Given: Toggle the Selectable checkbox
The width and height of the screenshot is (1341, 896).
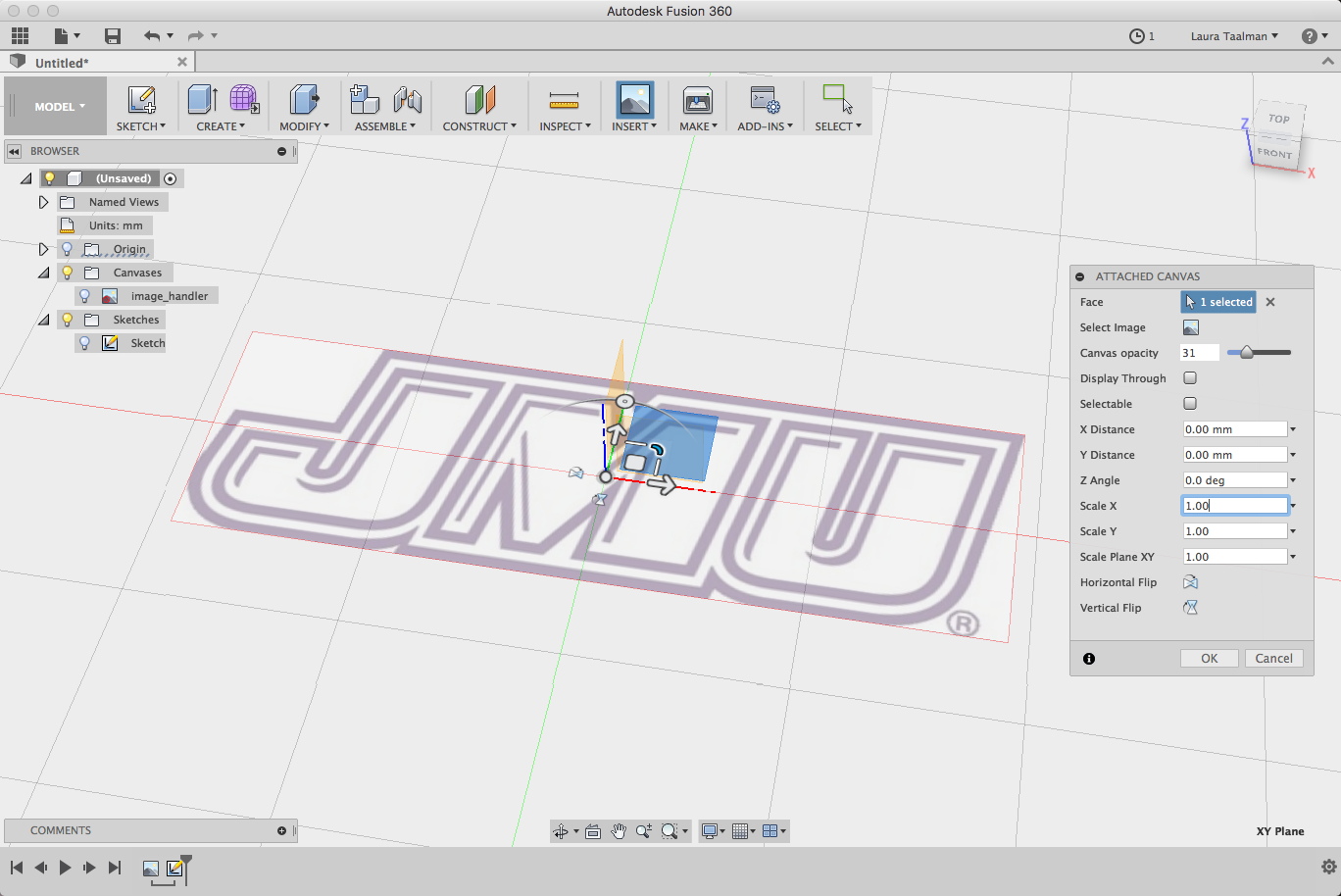Looking at the screenshot, I should coord(1190,404).
